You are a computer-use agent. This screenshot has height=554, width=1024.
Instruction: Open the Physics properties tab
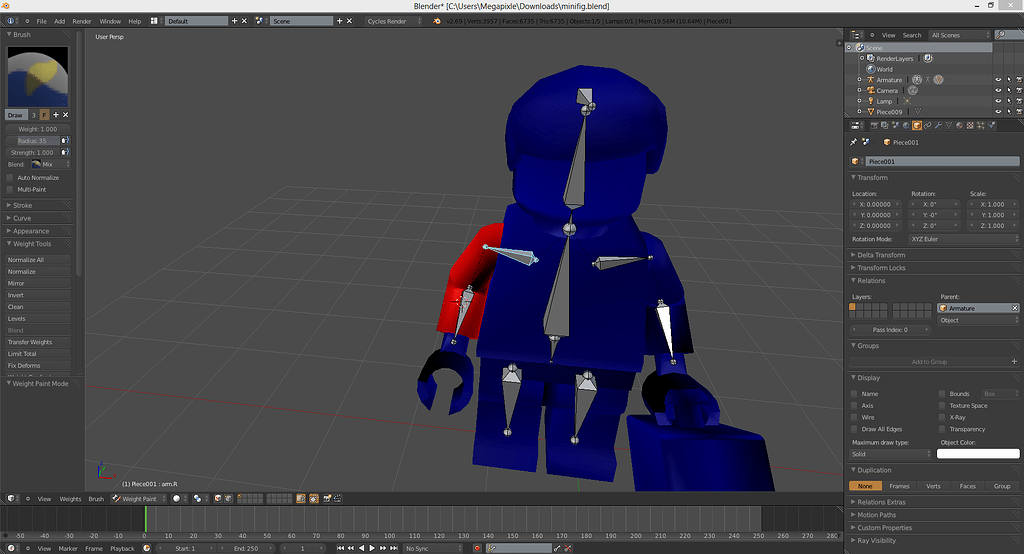click(x=992, y=125)
